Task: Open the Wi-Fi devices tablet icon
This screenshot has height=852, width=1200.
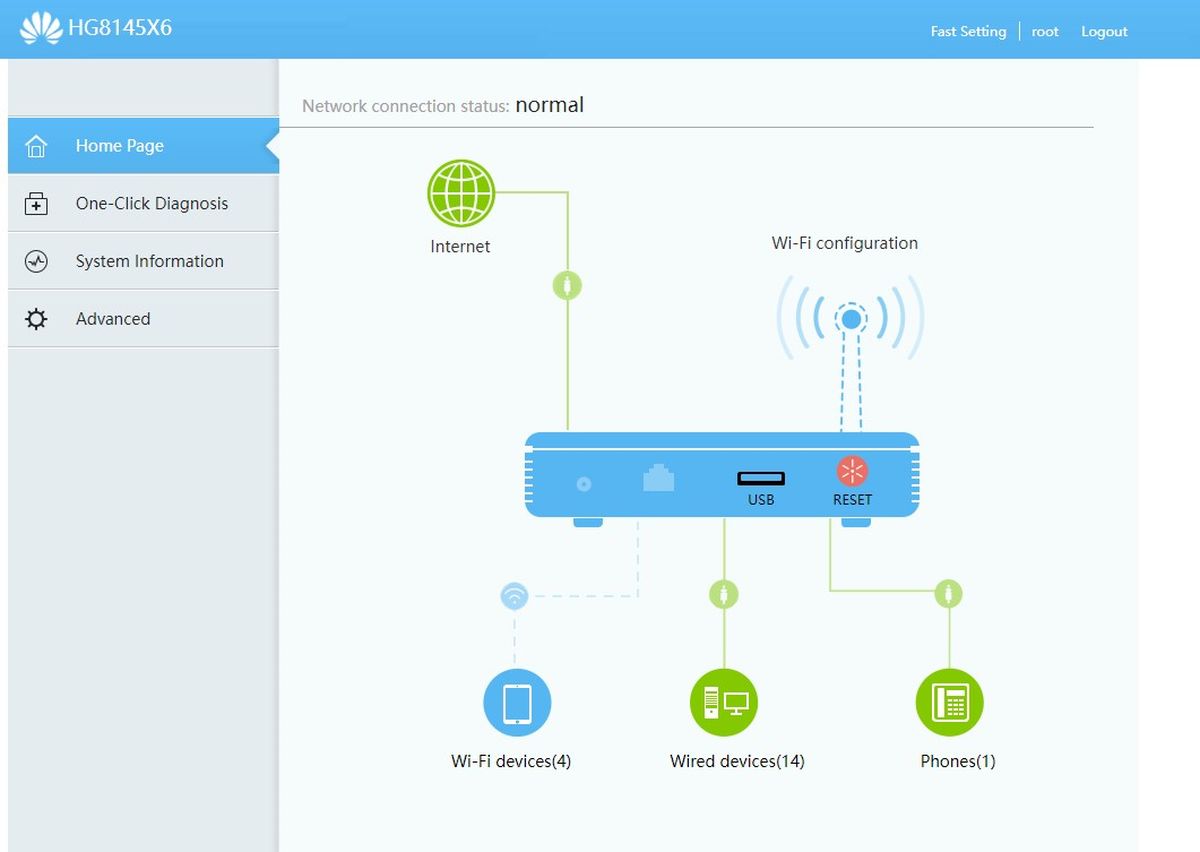Action: [517, 703]
